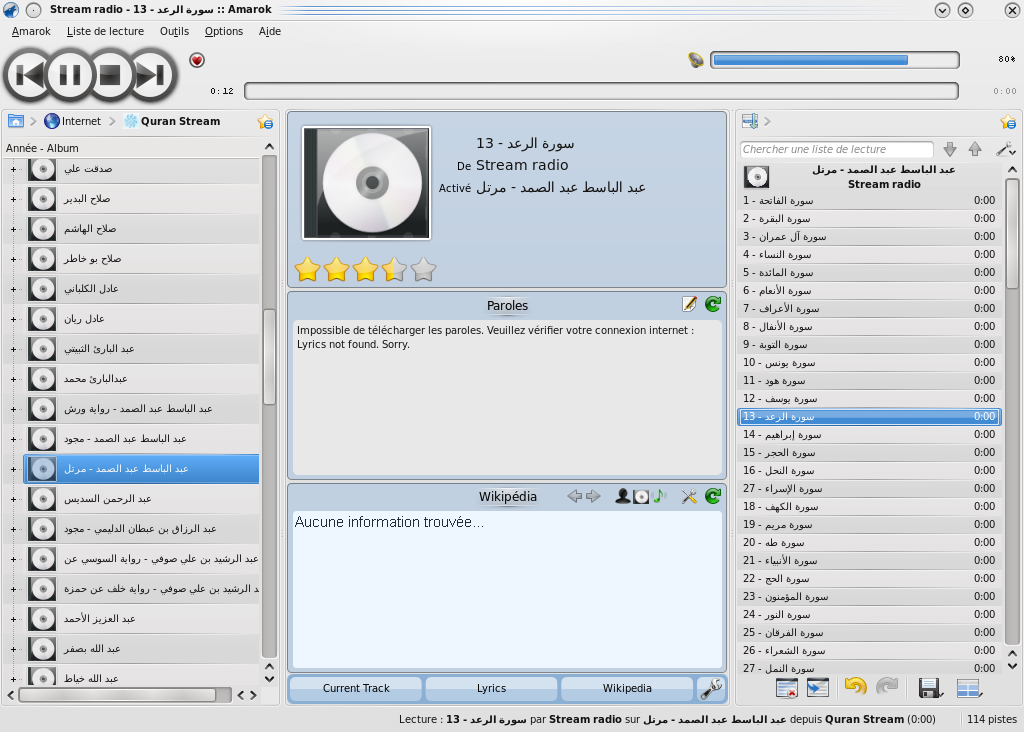Viewport: 1024px width, 732px height.
Task: Bookmark the media source with star icon
Action: pos(265,121)
